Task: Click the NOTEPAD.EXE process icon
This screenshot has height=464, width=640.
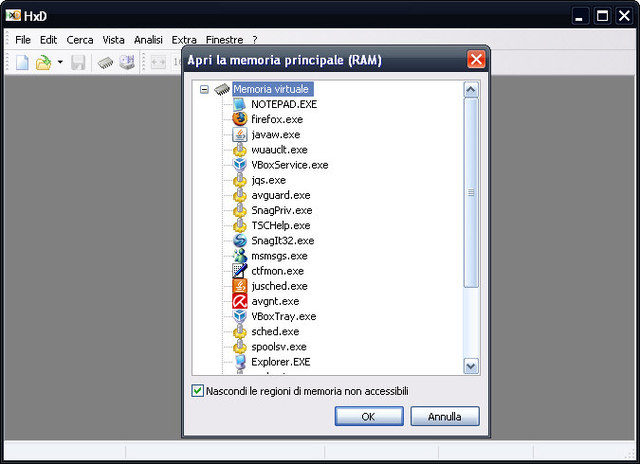Action: 240,104
